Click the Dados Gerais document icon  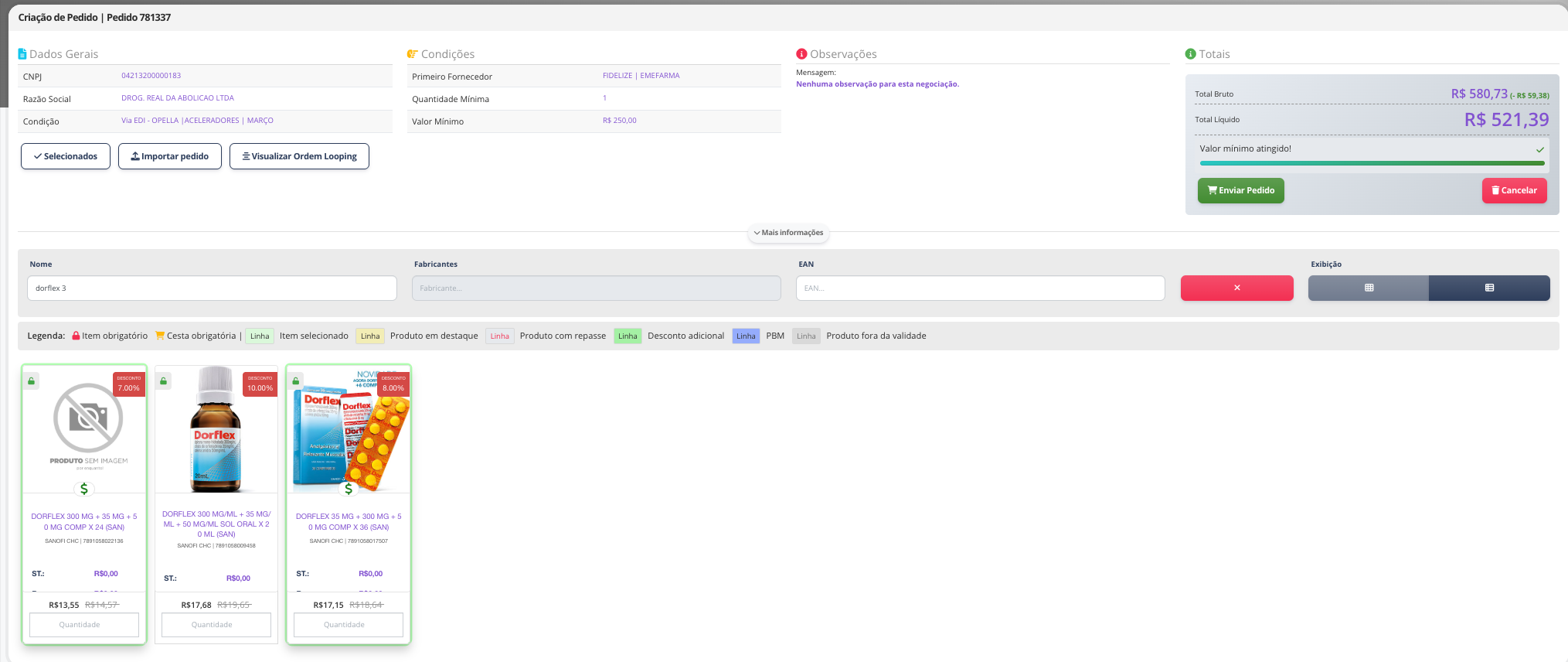[x=22, y=54]
